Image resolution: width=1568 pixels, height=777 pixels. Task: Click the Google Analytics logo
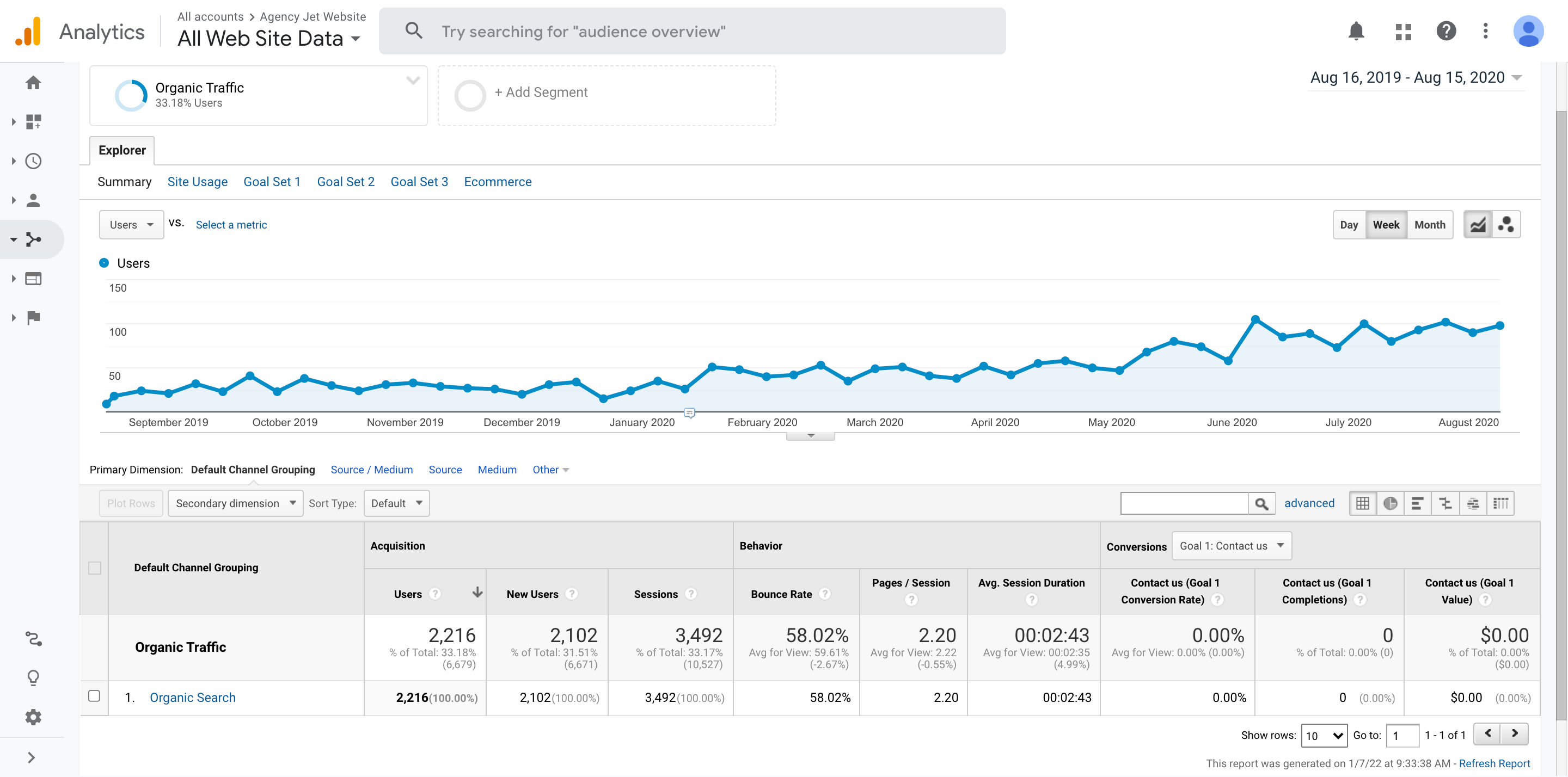click(28, 31)
